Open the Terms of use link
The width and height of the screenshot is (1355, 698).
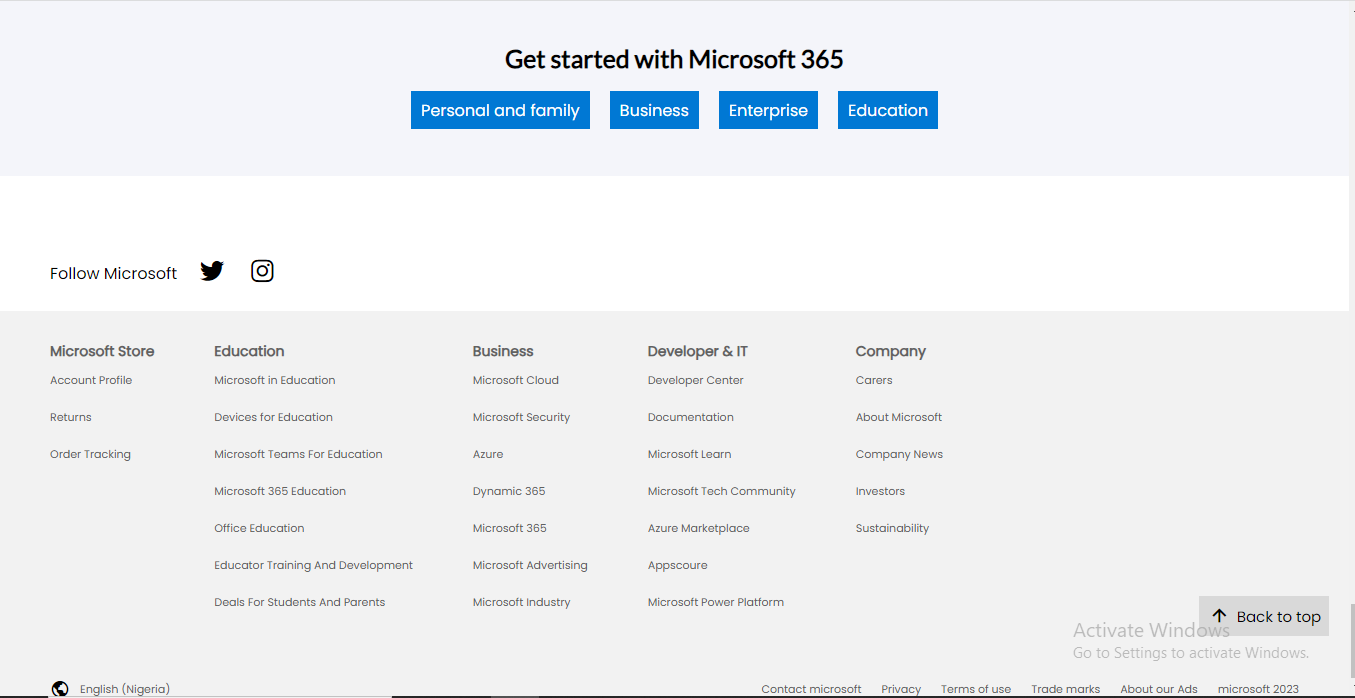pyautogui.click(x=976, y=689)
